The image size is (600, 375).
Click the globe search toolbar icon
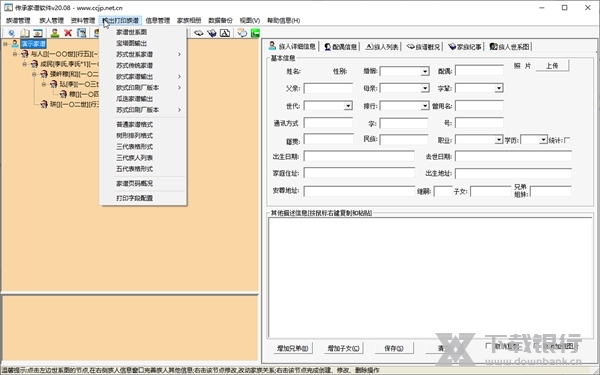pyautogui.click(x=11, y=33)
